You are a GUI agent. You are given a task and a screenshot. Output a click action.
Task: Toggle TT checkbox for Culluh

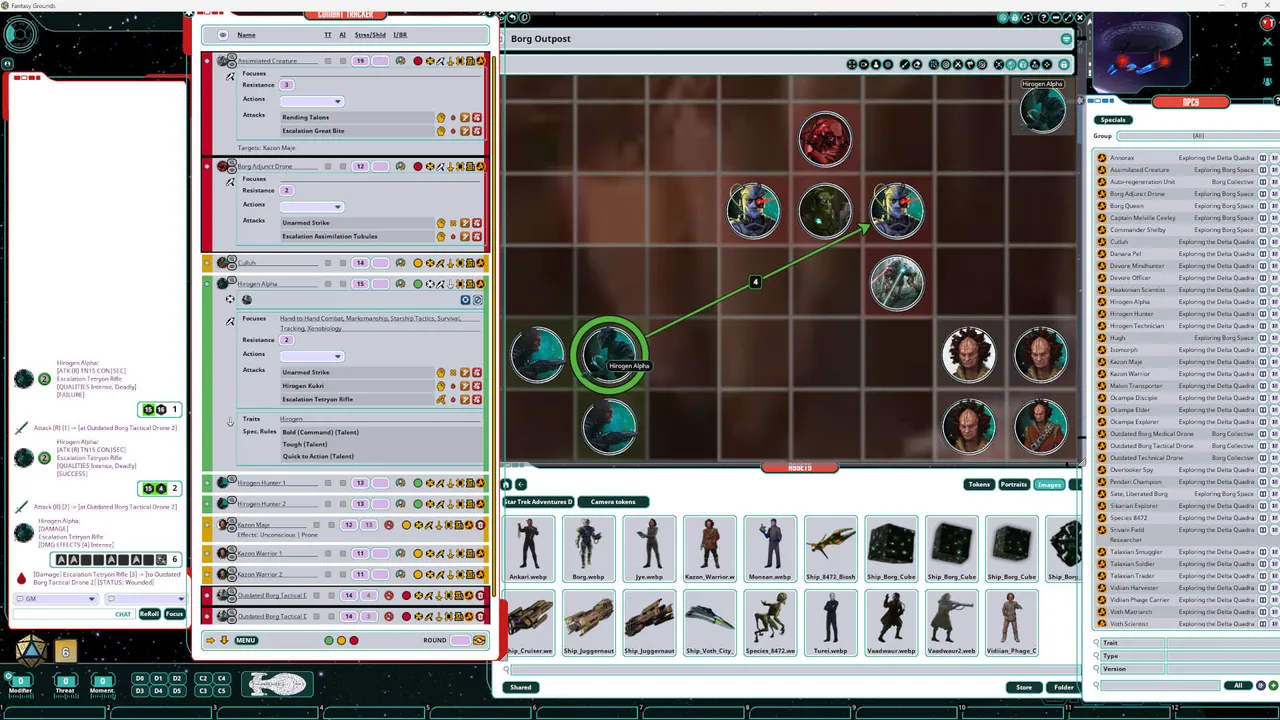coord(328,263)
